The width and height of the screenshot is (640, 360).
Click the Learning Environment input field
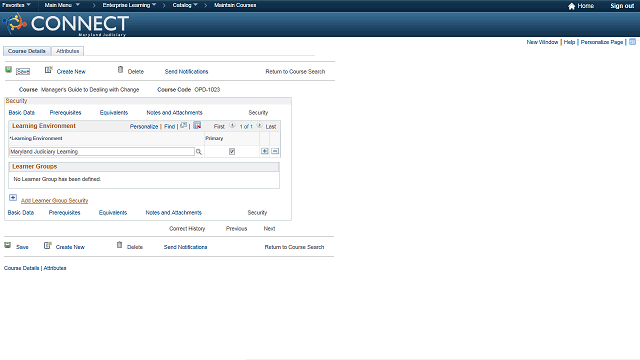click(102, 151)
